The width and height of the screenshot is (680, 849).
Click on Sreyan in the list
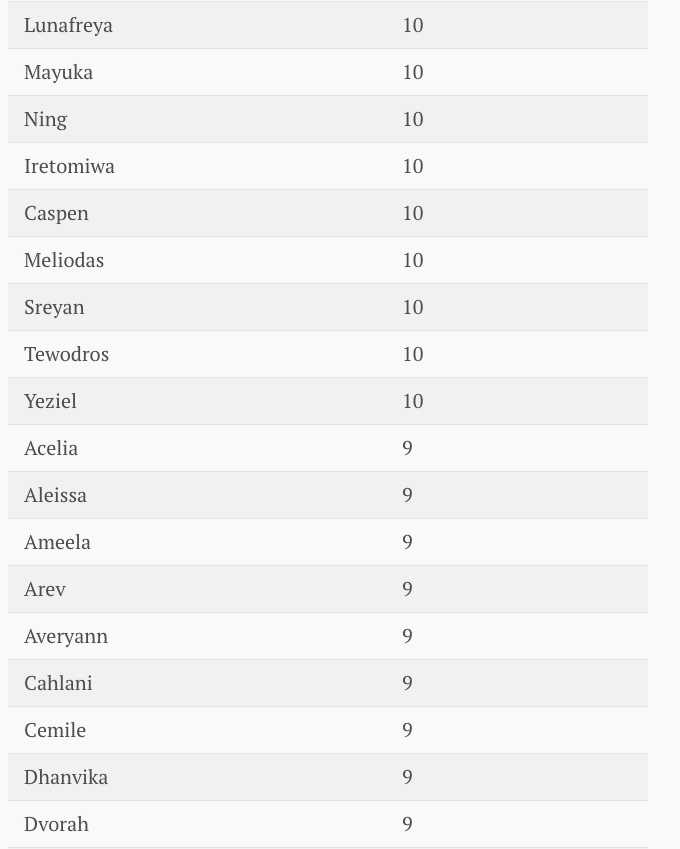[54, 307]
